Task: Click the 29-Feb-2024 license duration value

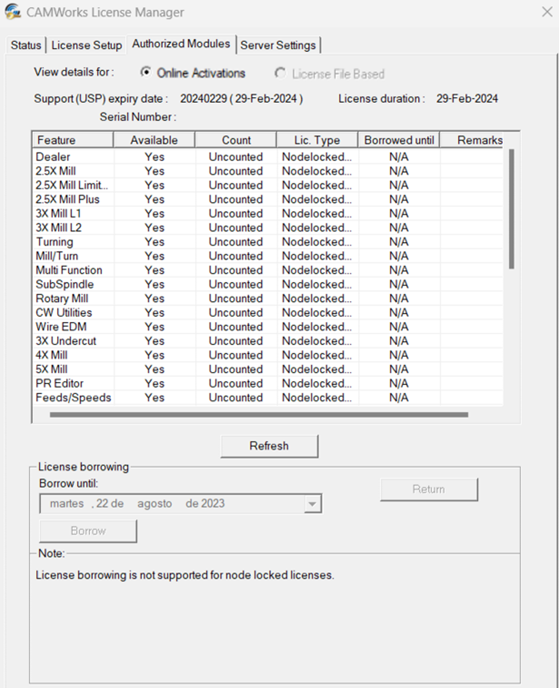Action: [x=467, y=99]
